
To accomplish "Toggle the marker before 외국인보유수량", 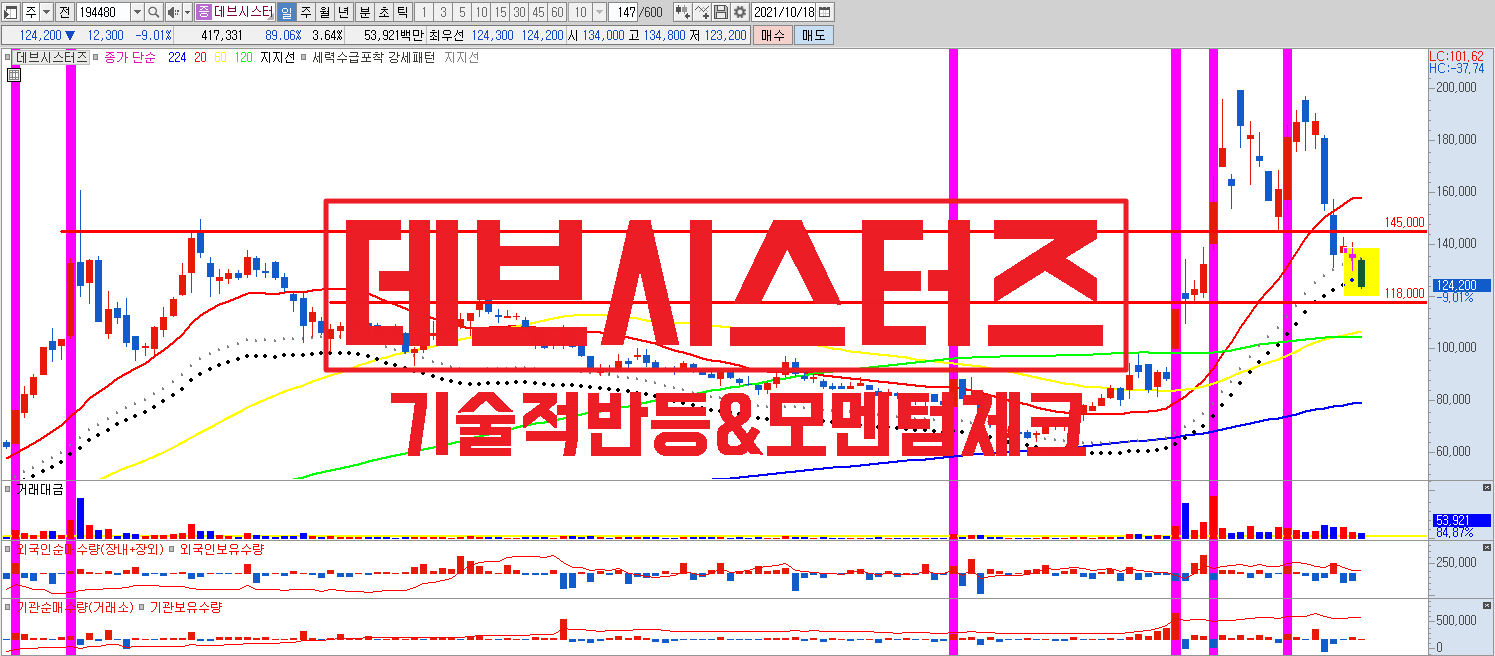I will [171, 549].
